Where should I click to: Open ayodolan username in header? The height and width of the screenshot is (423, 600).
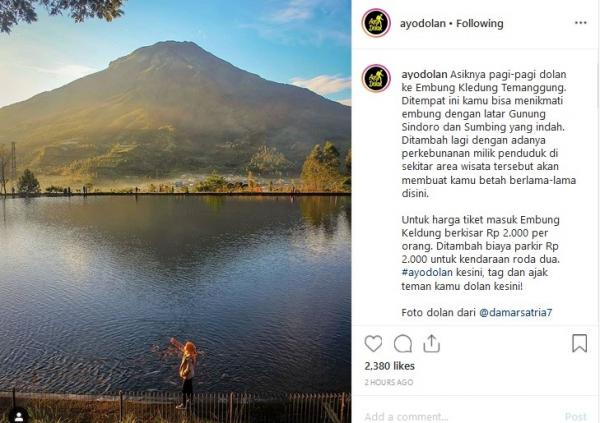[422, 23]
